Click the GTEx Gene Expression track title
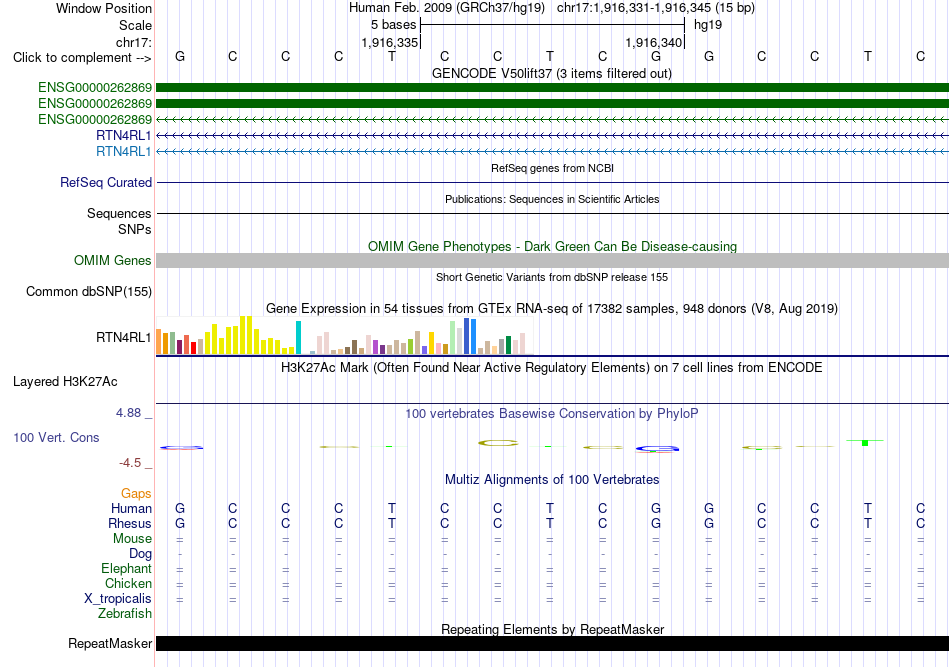The image size is (950, 667). [x=552, y=308]
